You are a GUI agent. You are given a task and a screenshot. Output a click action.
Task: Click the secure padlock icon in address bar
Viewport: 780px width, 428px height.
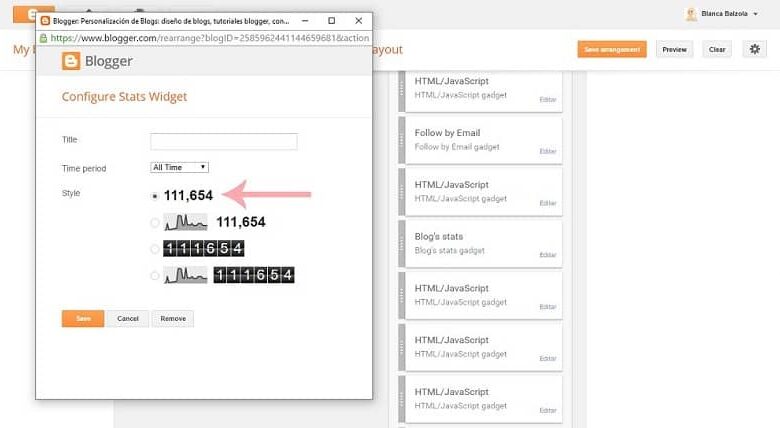point(43,38)
